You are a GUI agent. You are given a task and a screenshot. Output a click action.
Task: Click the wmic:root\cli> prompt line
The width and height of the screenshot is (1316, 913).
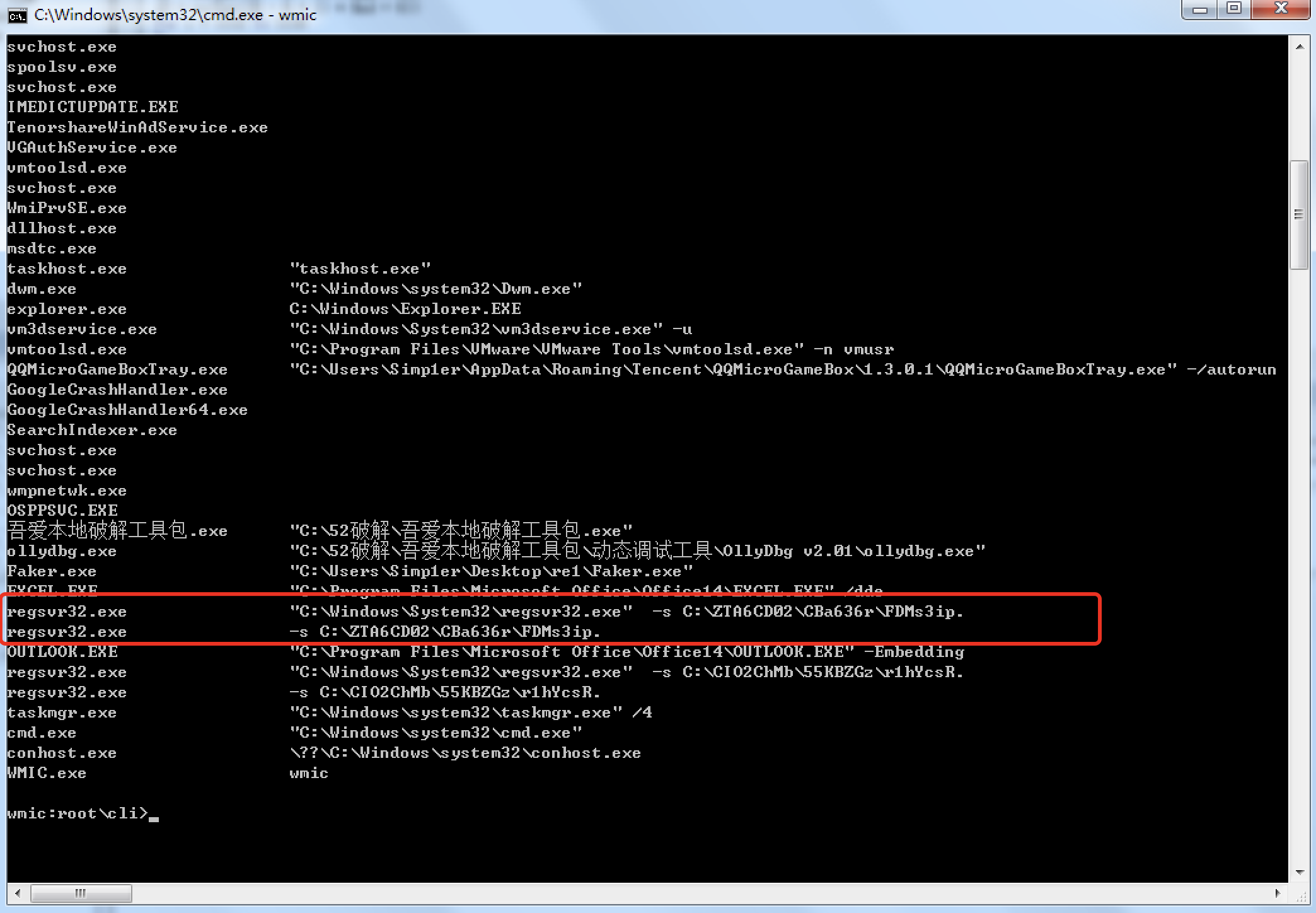[x=78, y=813]
